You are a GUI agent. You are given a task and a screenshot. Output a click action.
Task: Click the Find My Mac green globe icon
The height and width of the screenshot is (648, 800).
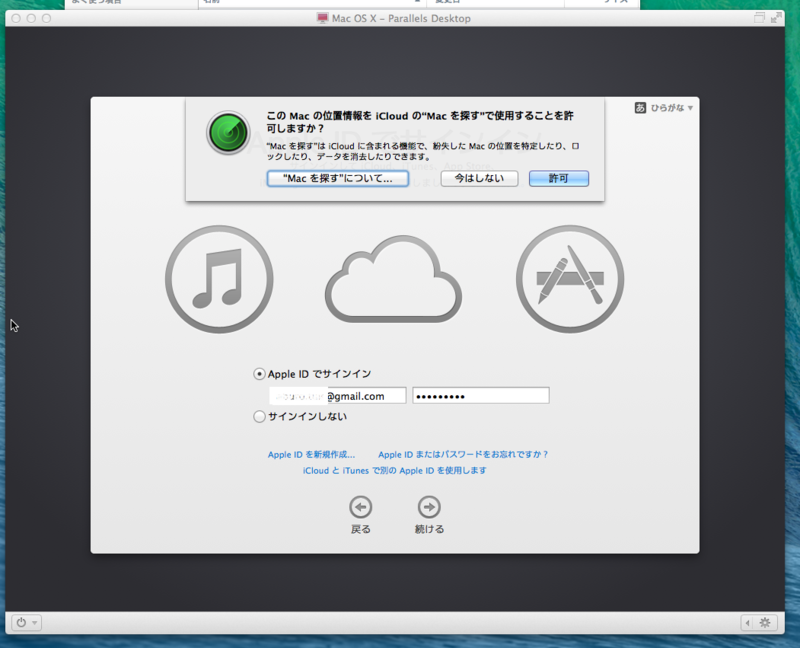coord(227,131)
